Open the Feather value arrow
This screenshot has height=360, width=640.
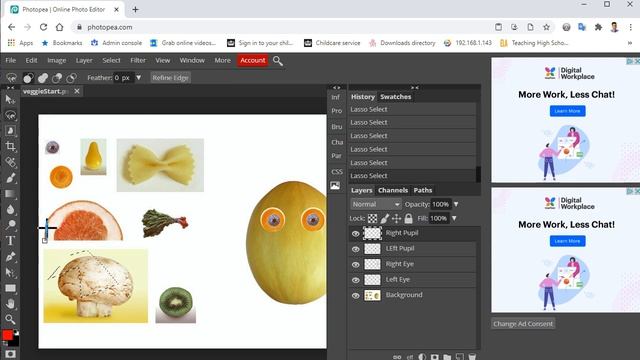[138, 78]
